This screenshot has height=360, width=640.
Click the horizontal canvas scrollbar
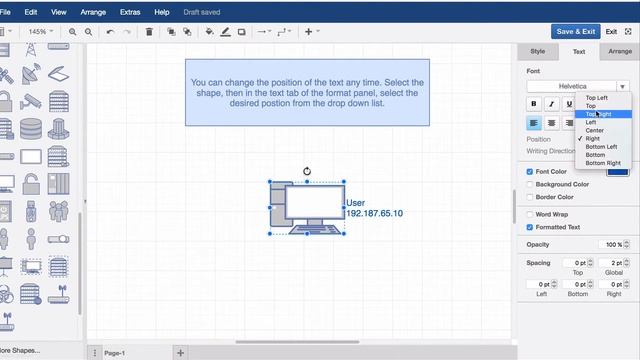pyautogui.click(x=297, y=342)
